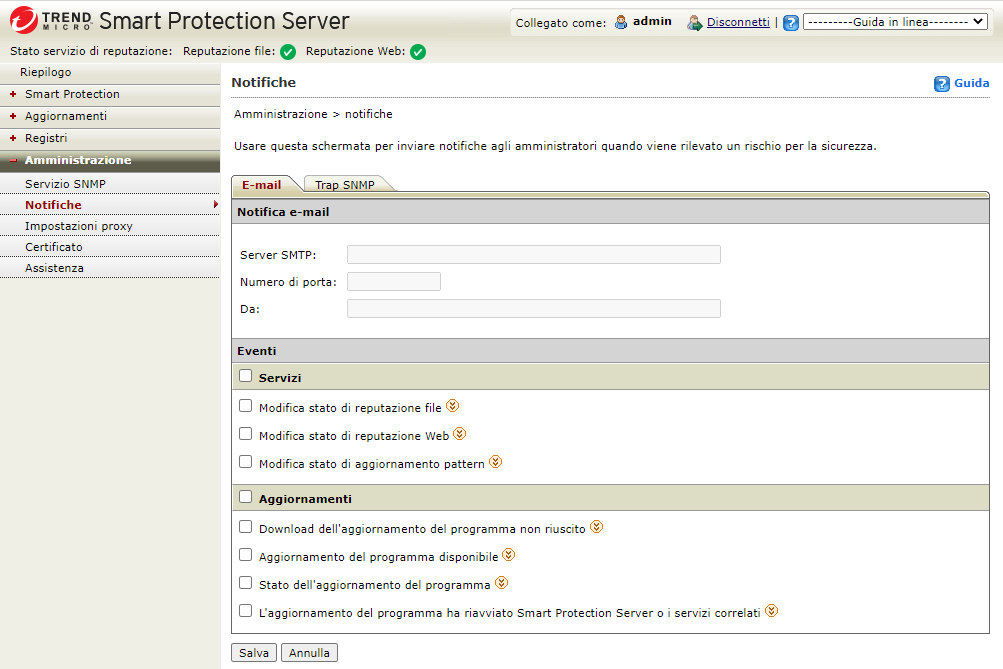Image resolution: width=1003 pixels, height=669 pixels.
Task: Click the Disconnetti user icon
Action: [x=694, y=23]
